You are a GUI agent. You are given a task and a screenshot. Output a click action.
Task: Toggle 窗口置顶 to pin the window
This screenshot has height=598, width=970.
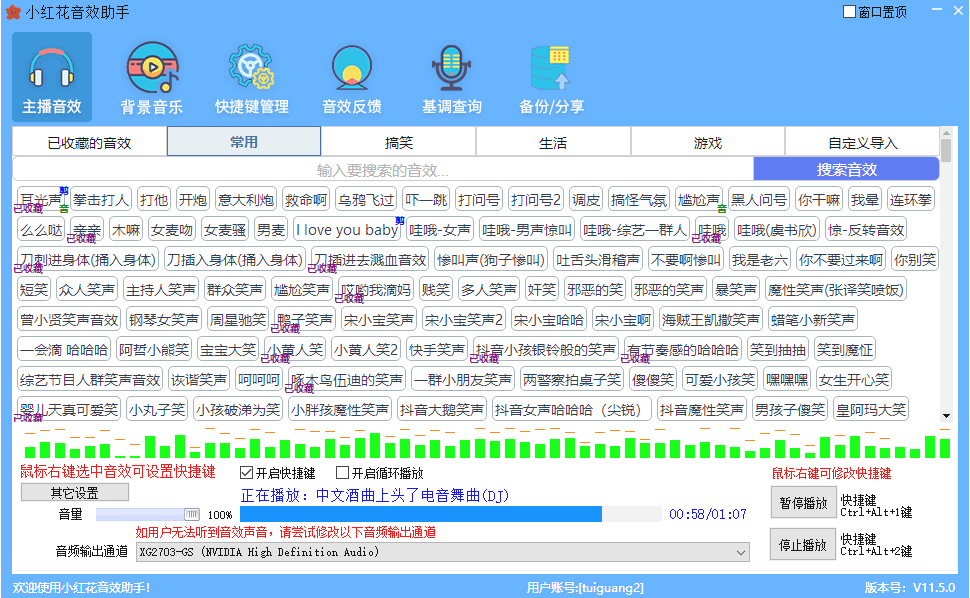click(848, 10)
